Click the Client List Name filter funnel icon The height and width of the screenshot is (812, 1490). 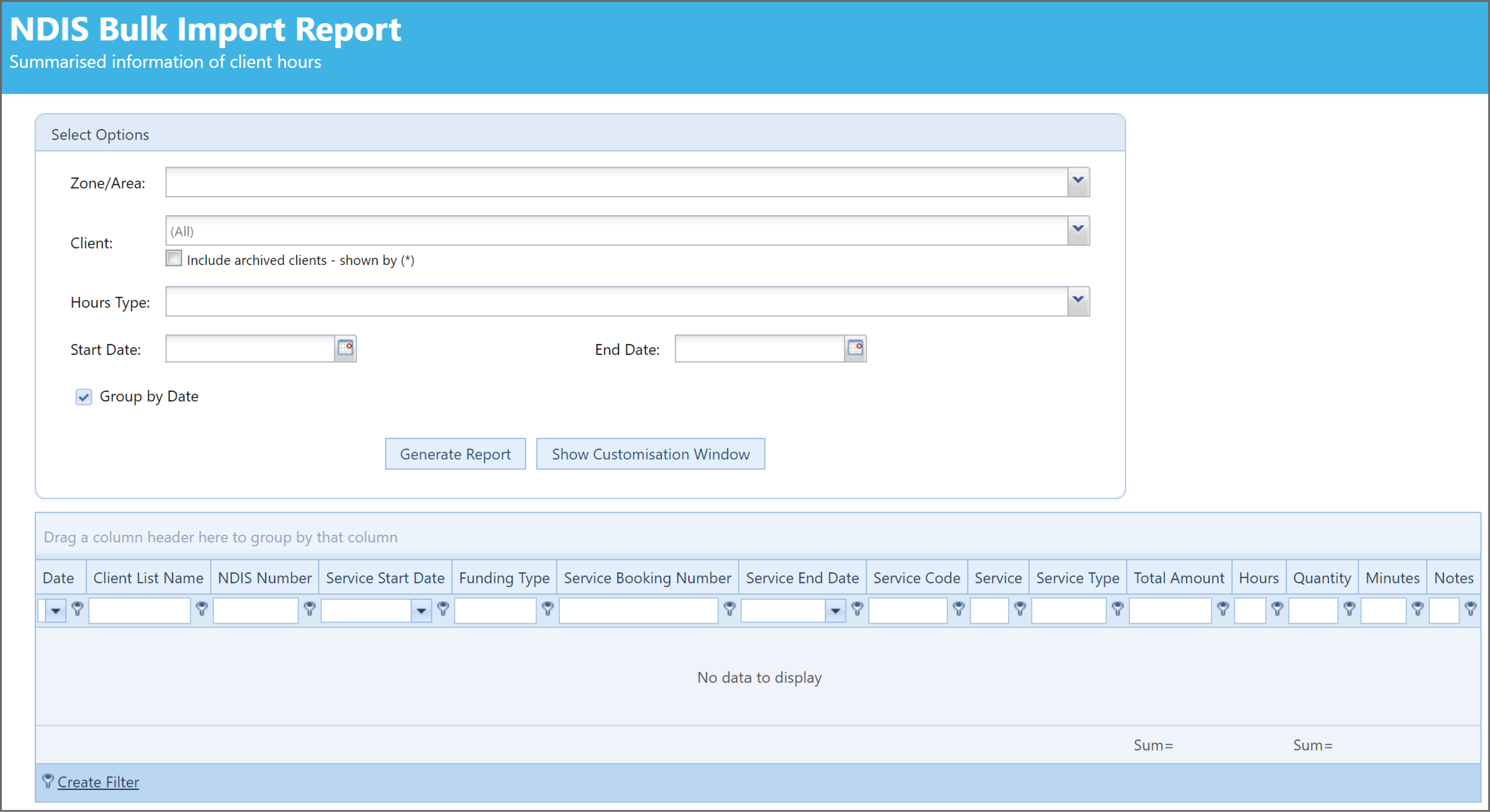(x=201, y=609)
